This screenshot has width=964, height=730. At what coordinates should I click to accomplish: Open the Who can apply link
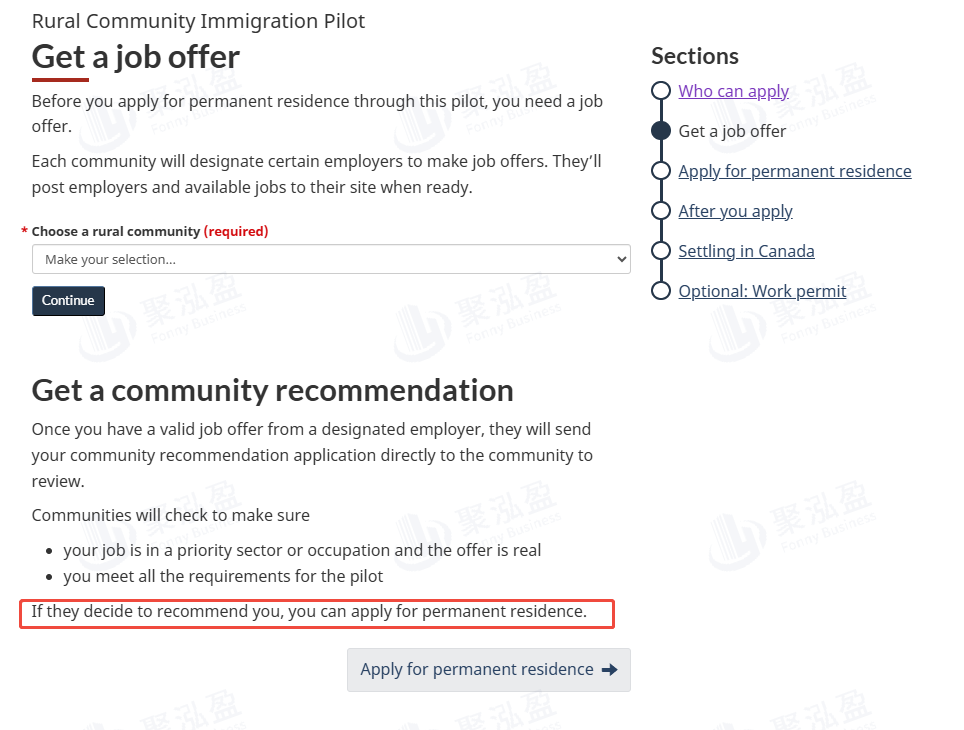(x=733, y=91)
